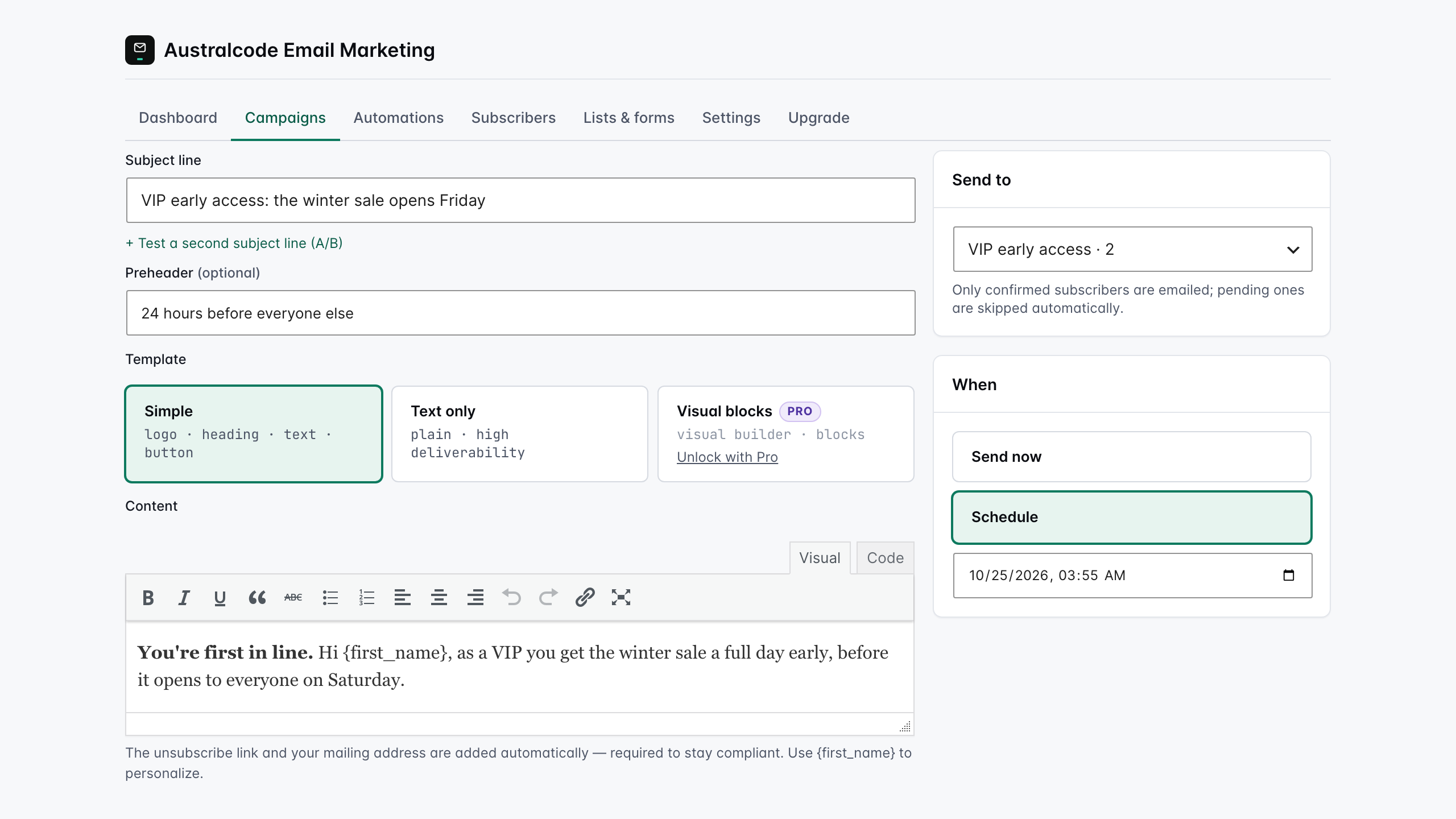Viewport: 1456px width, 819px height.
Task: Follow the Unlock with Pro link
Action: pyautogui.click(x=727, y=457)
